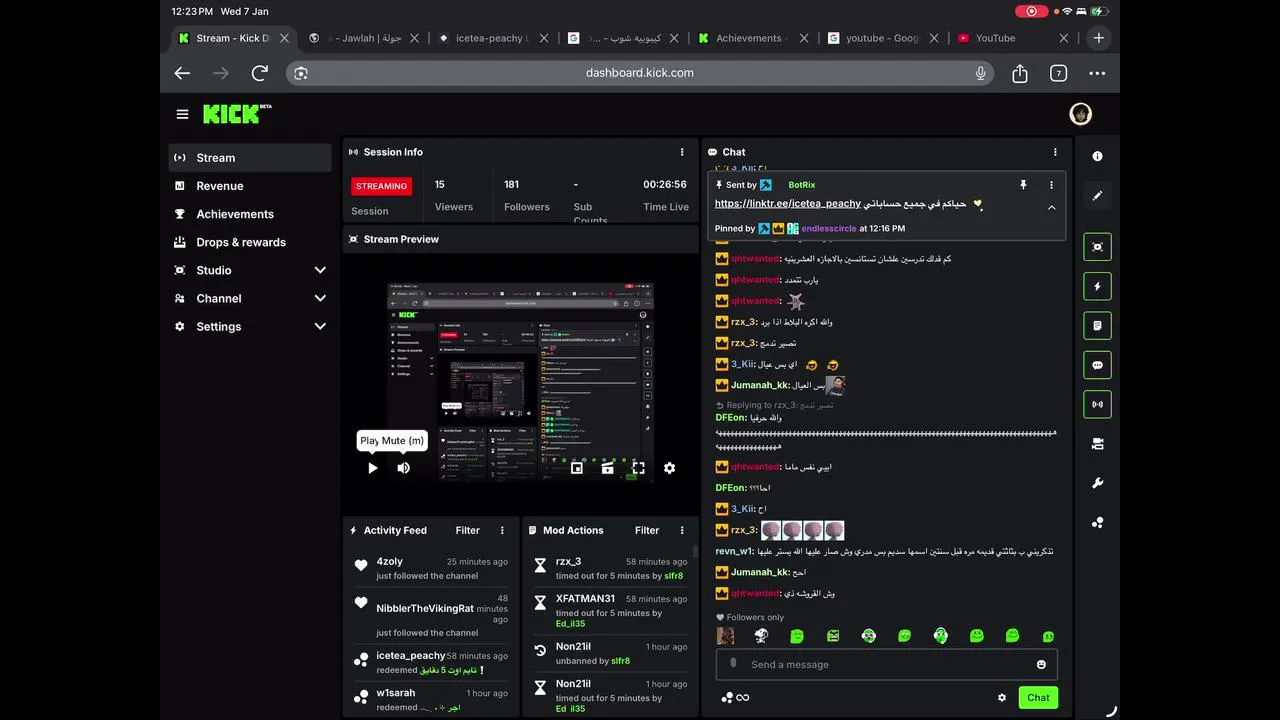Enter fullscreen in stream preview

tap(638, 468)
